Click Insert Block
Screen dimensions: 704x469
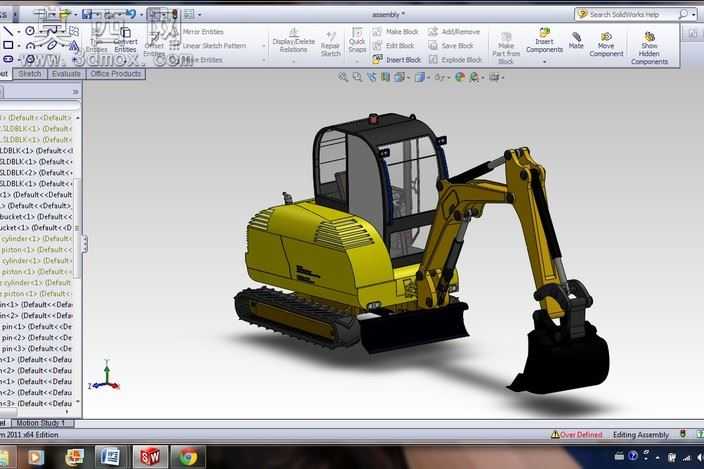tap(397, 59)
